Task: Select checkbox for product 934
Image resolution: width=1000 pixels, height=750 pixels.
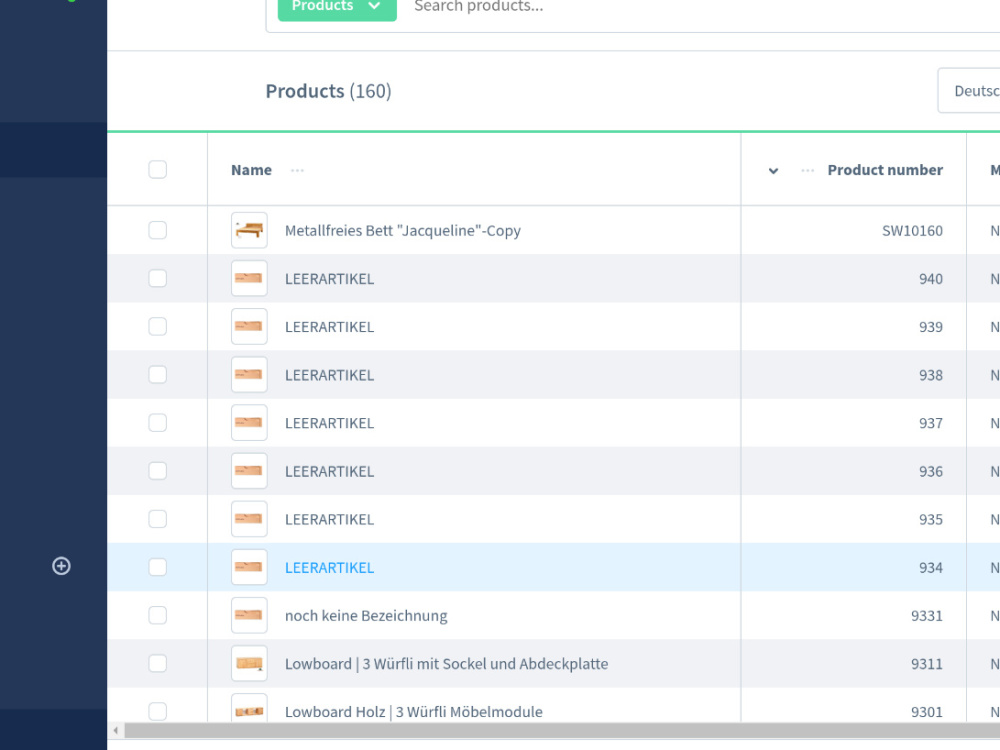Action: pos(158,568)
